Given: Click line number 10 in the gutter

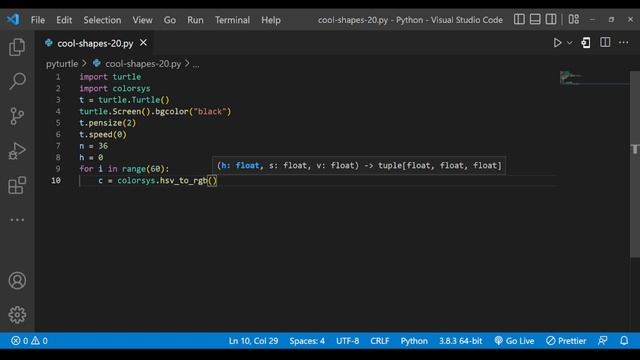Looking at the screenshot, I should point(56,180).
